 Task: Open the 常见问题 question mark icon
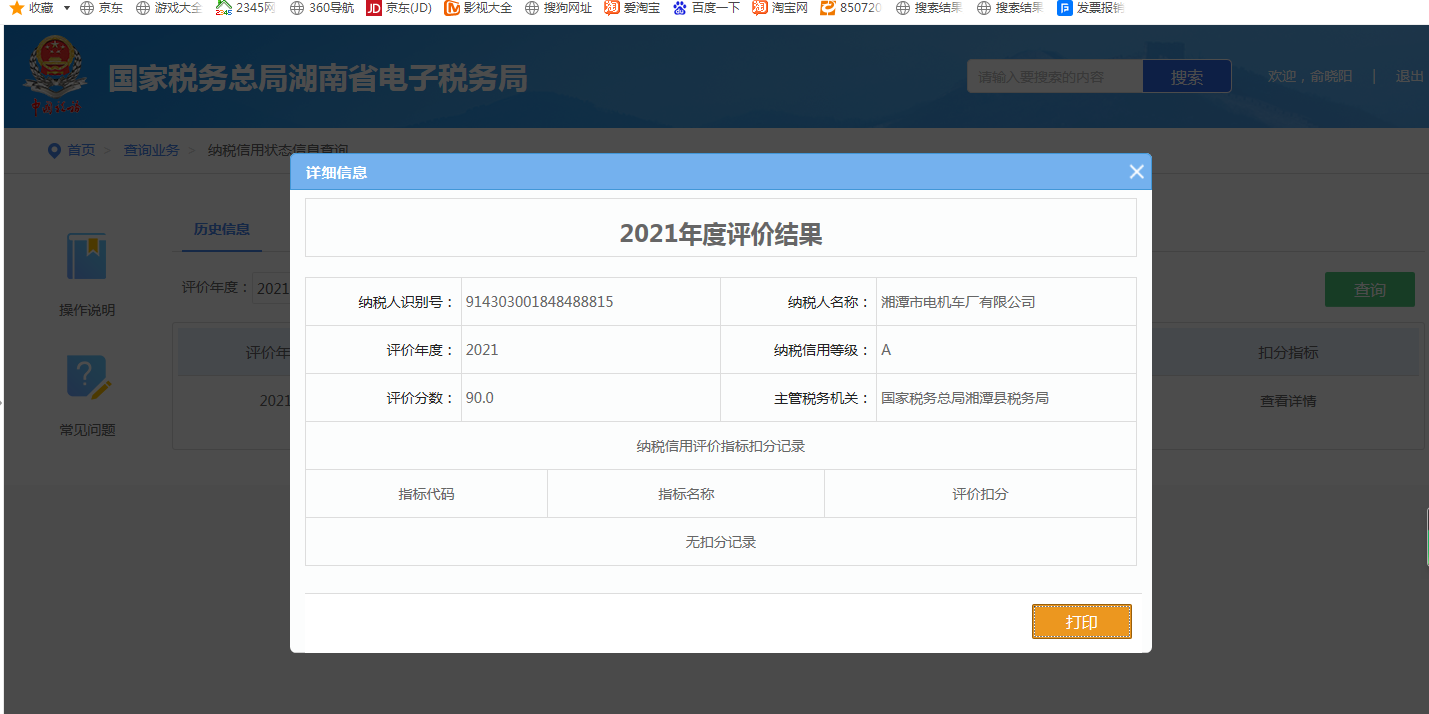tap(87, 378)
